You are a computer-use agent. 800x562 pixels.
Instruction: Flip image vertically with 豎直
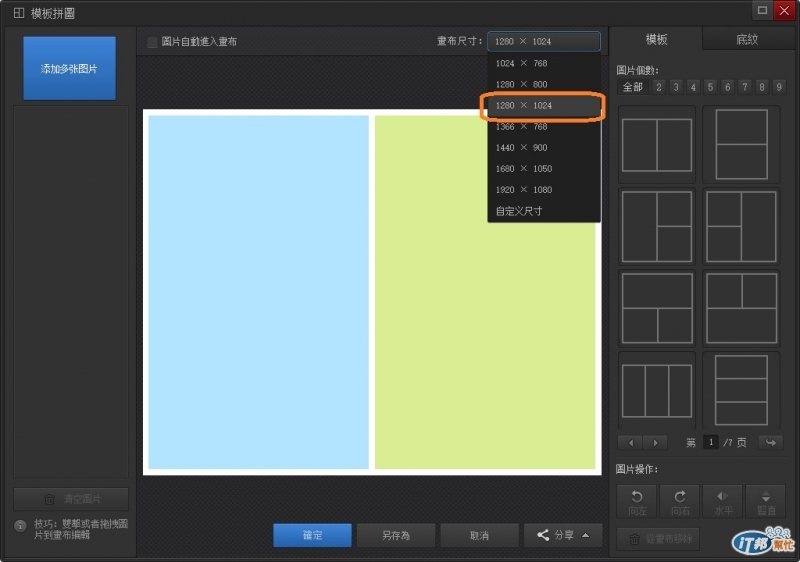[x=766, y=502]
